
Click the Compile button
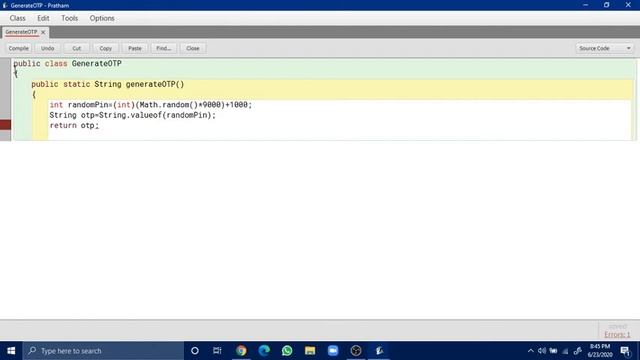click(19, 48)
